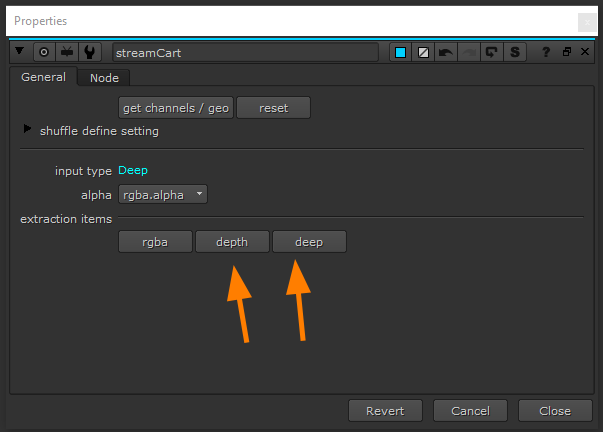Click the center node in viewer icon
603x432 pixels.
pyautogui.click(x=44, y=52)
